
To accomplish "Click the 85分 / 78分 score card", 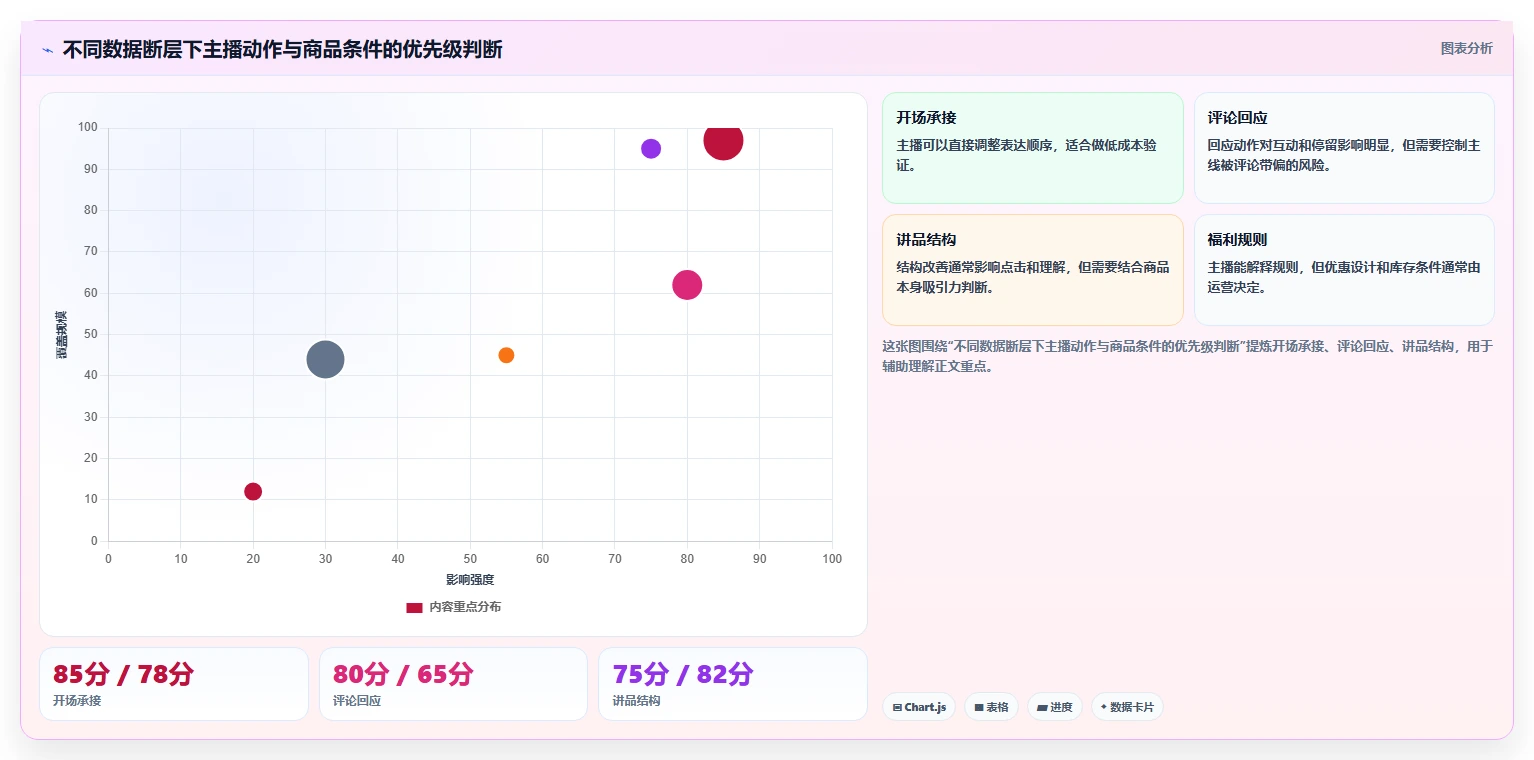I will coord(174,684).
